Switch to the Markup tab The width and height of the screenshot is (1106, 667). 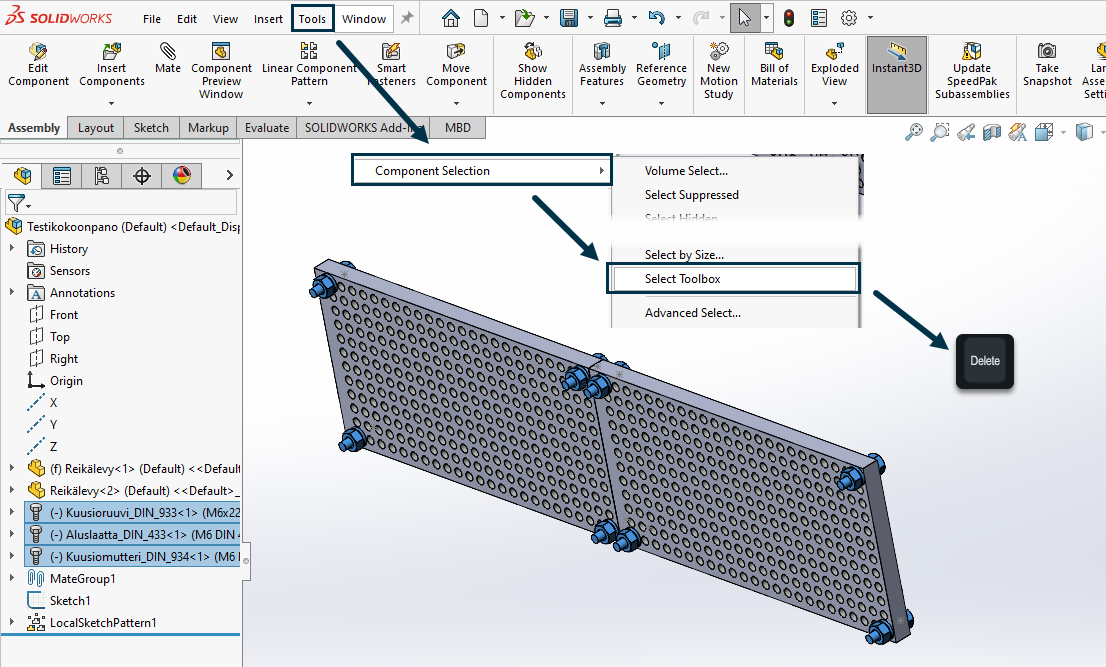coord(208,128)
